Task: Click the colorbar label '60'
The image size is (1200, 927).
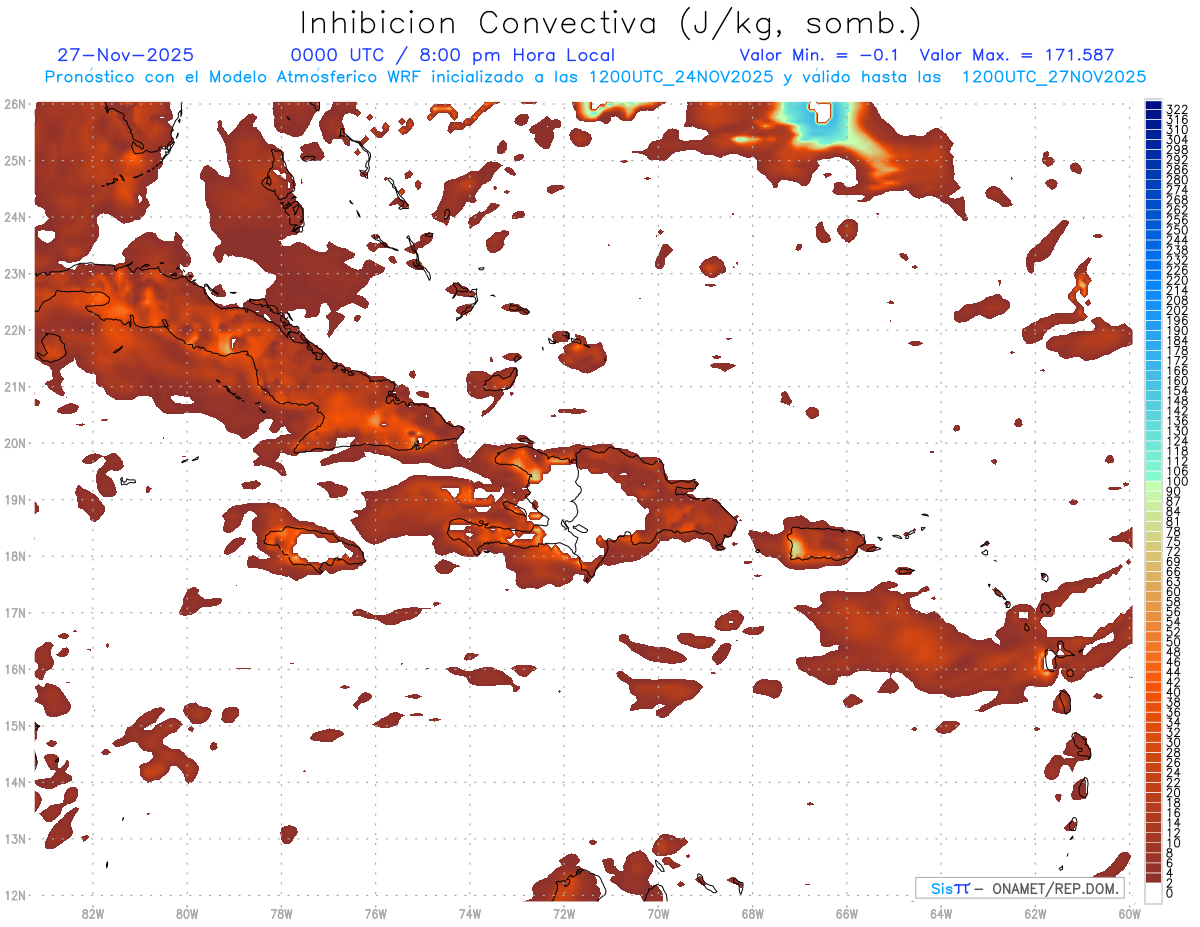Action: (x=1174, y=591)
